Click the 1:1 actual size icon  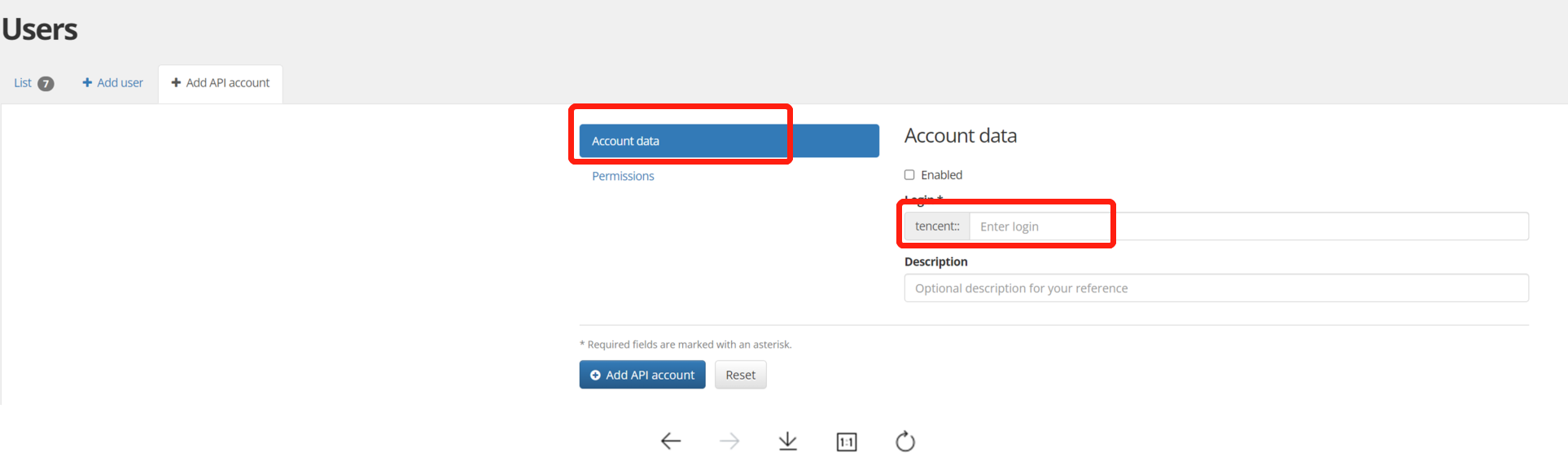coord(847,442)
